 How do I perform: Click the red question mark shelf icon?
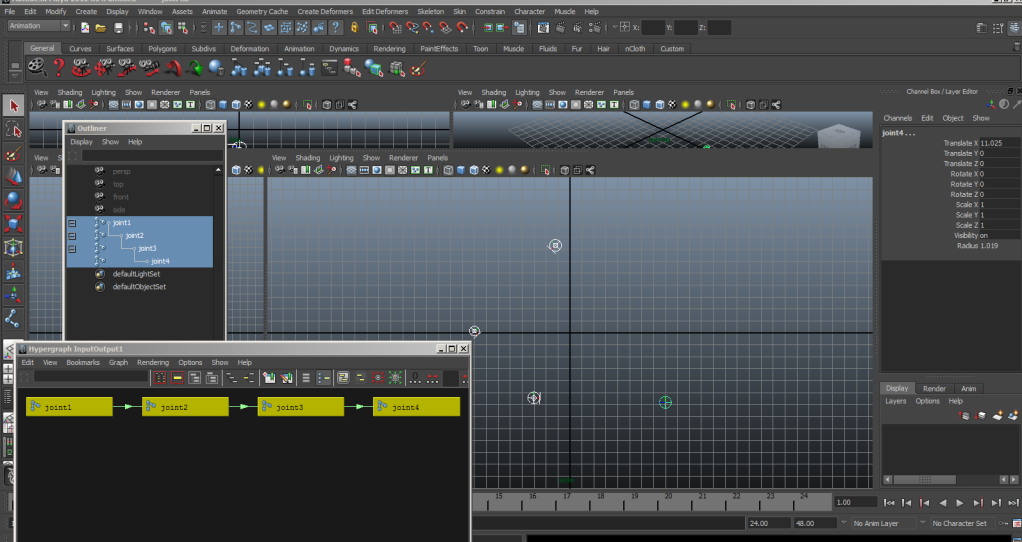[x=59, y=67]
